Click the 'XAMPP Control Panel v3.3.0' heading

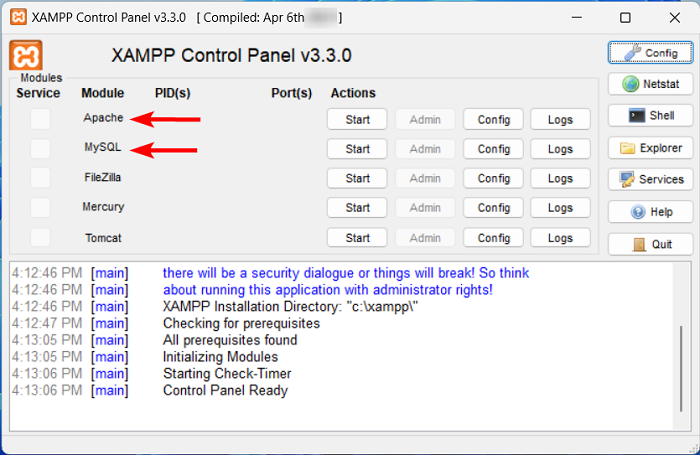pyautogui.click(x=231, y=56)
